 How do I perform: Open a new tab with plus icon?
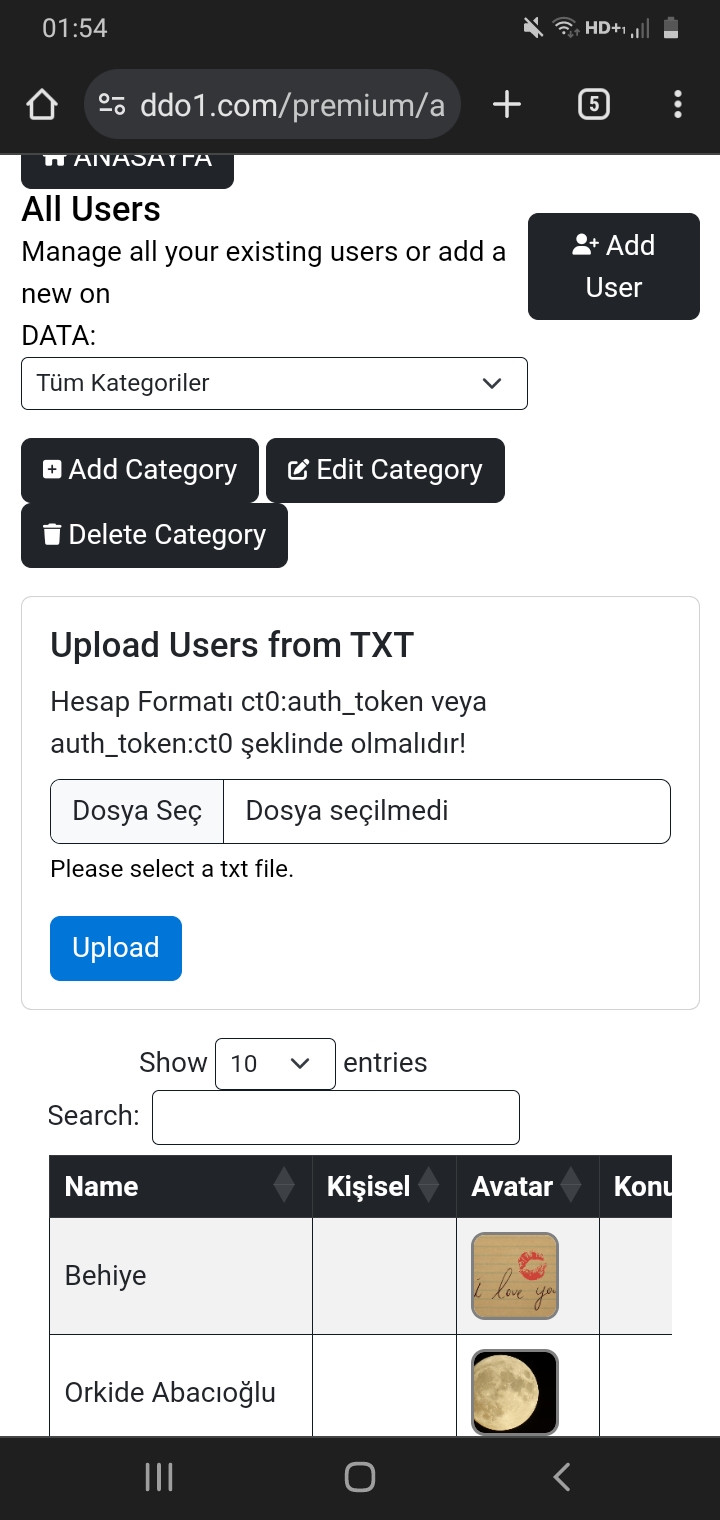[x=507, y=104]
